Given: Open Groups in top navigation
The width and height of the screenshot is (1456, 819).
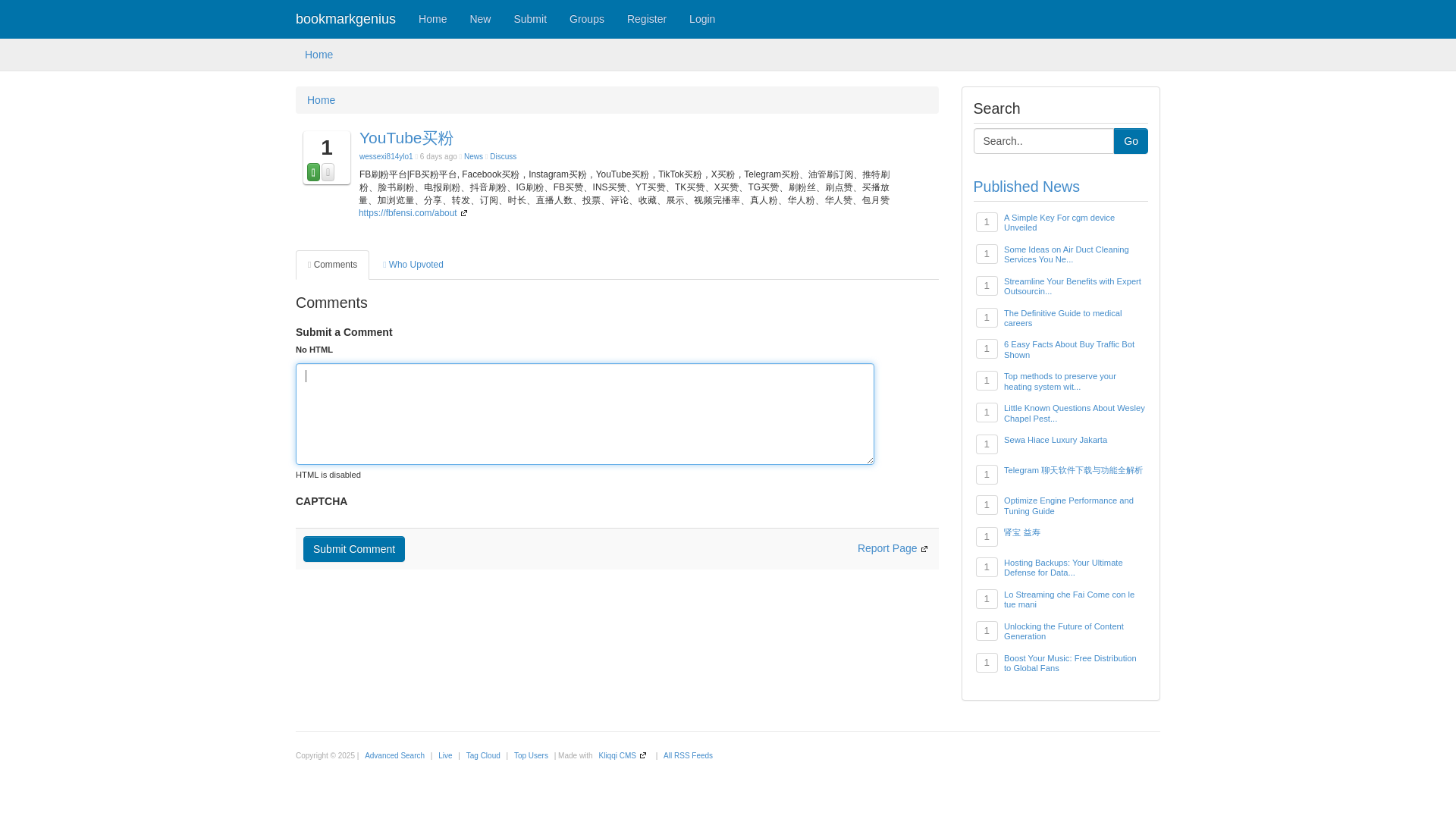Looking at the screenshot, I should [x=586, y=19].
